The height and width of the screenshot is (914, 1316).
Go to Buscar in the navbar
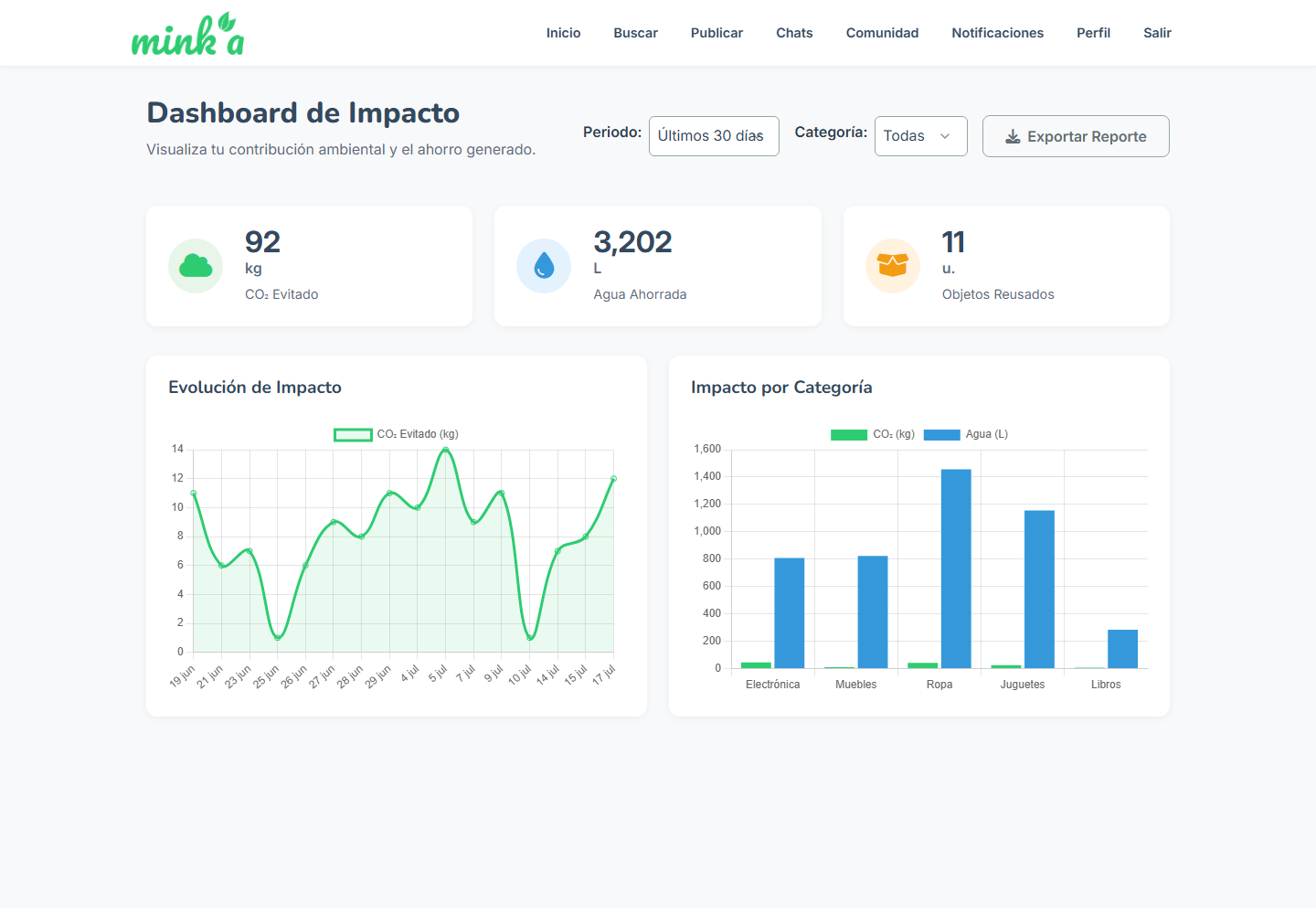click(x=636, y=33)
